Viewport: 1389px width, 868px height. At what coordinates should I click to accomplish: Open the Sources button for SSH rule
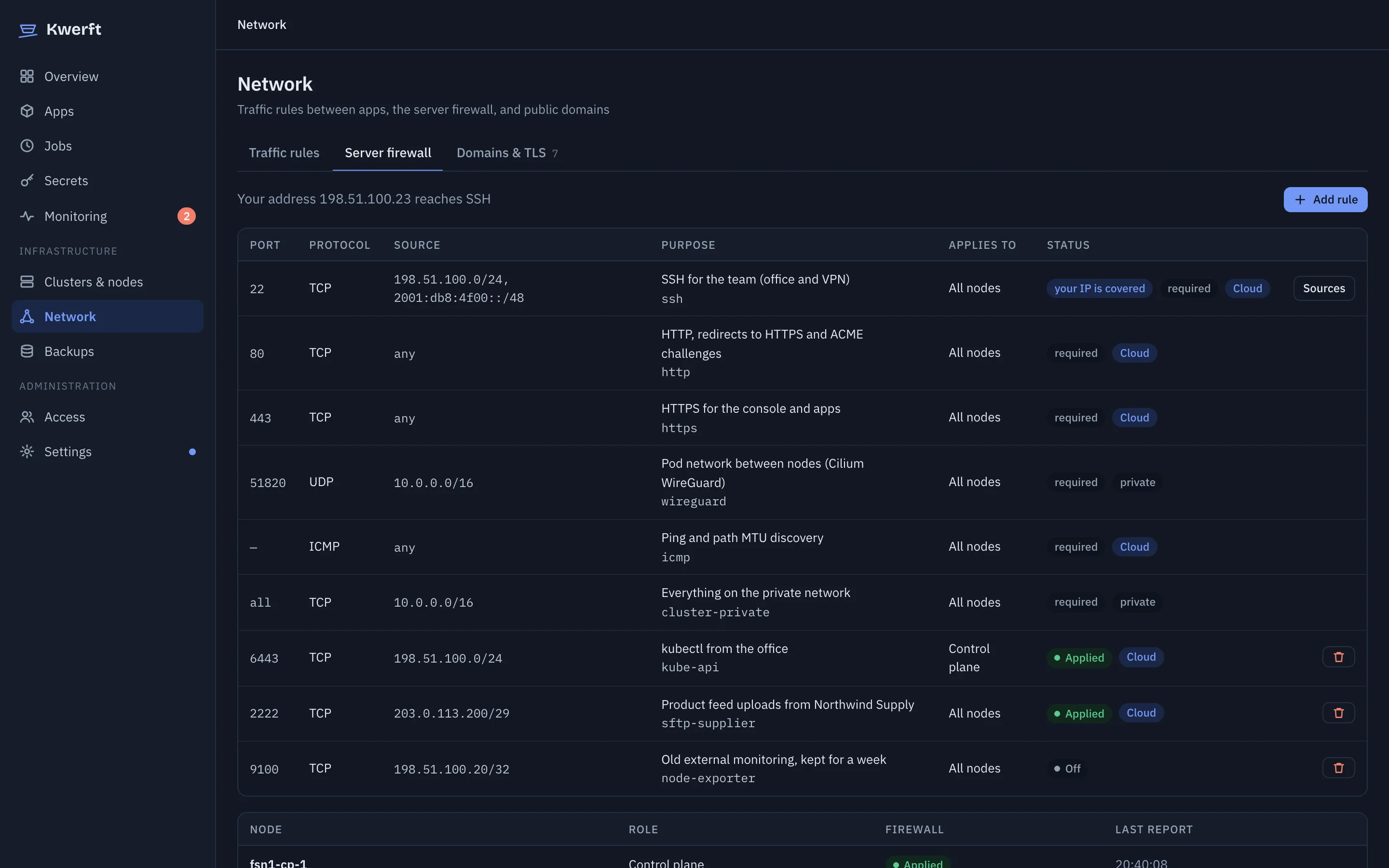[x=1323, y=288]
